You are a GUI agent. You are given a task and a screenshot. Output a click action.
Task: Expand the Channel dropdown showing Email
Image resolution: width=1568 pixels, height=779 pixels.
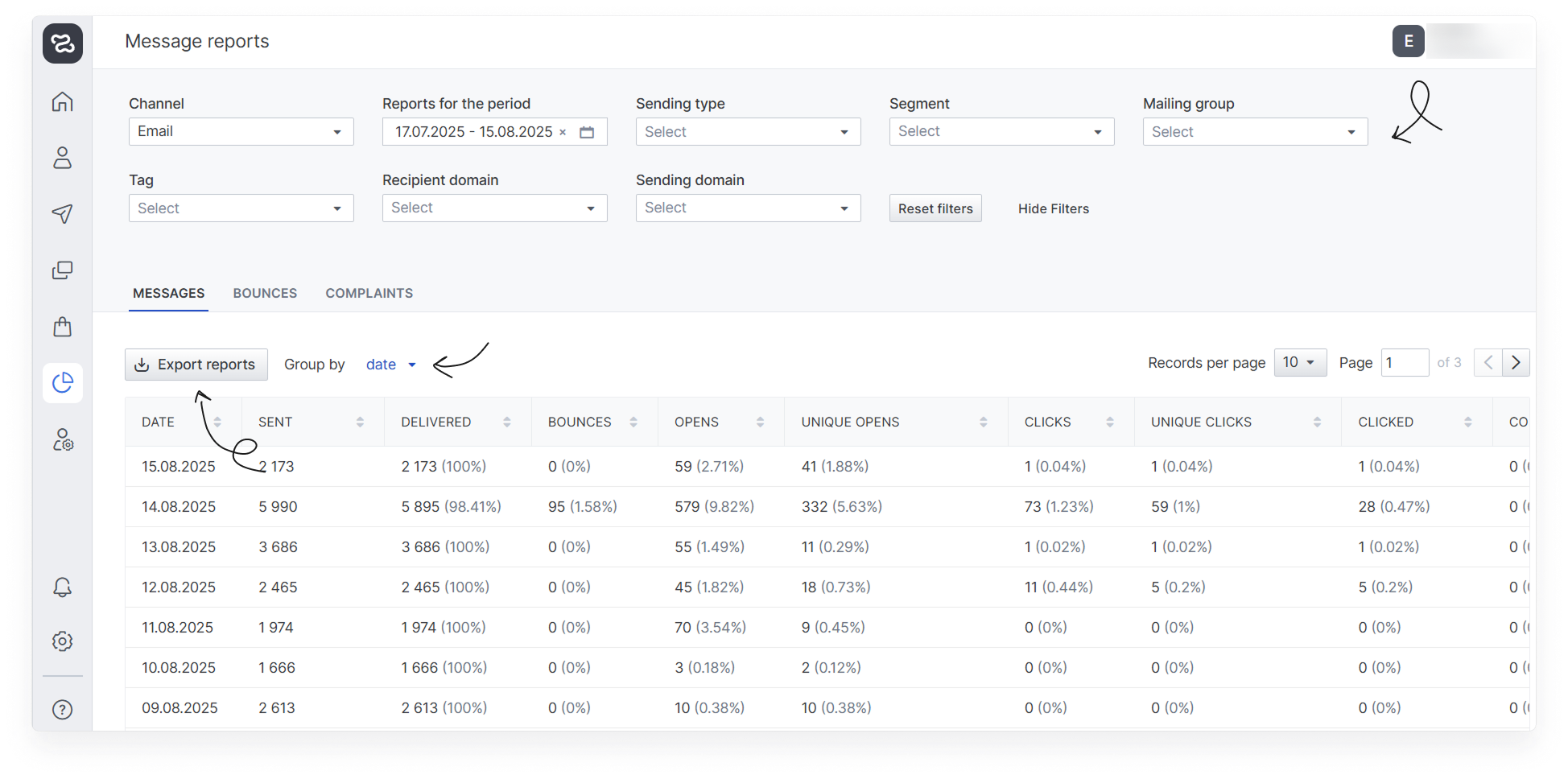[241, 132]
